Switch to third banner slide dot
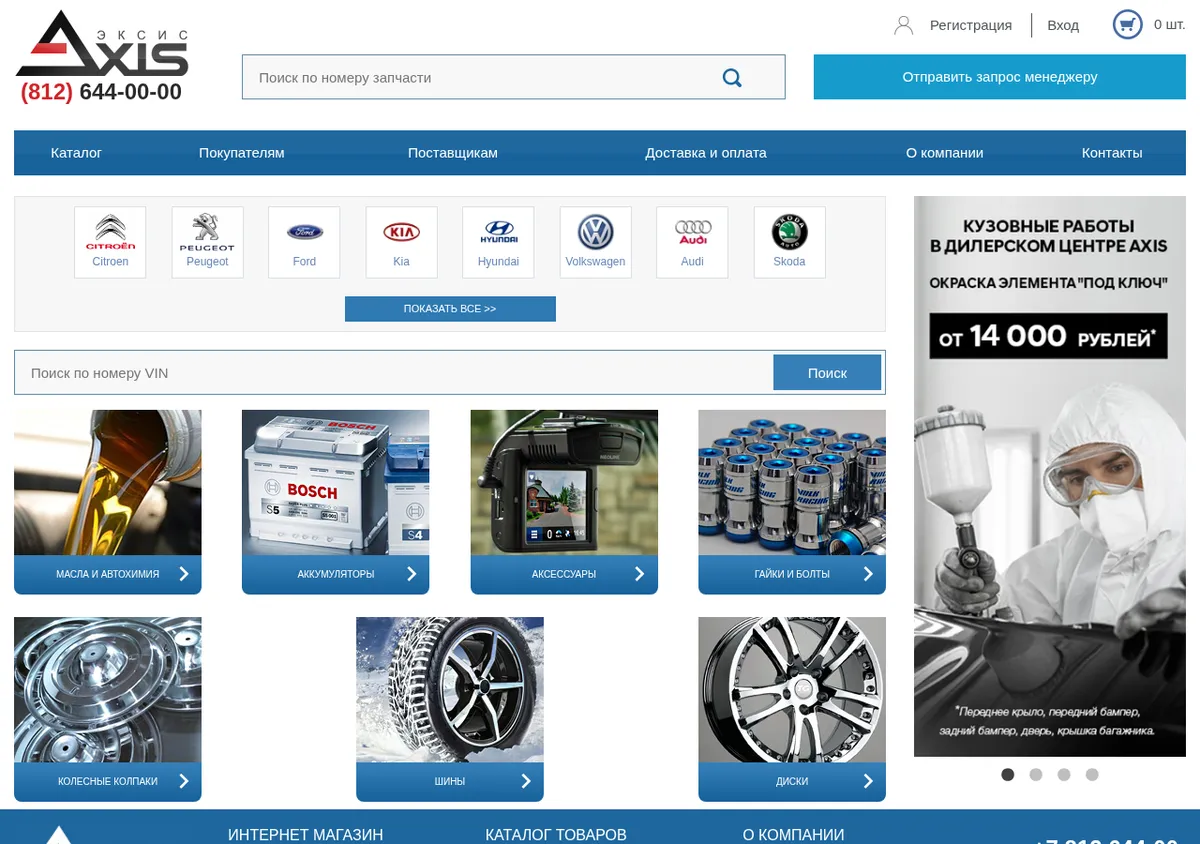The image size is (1200, 844). [x=1064, y=774]
